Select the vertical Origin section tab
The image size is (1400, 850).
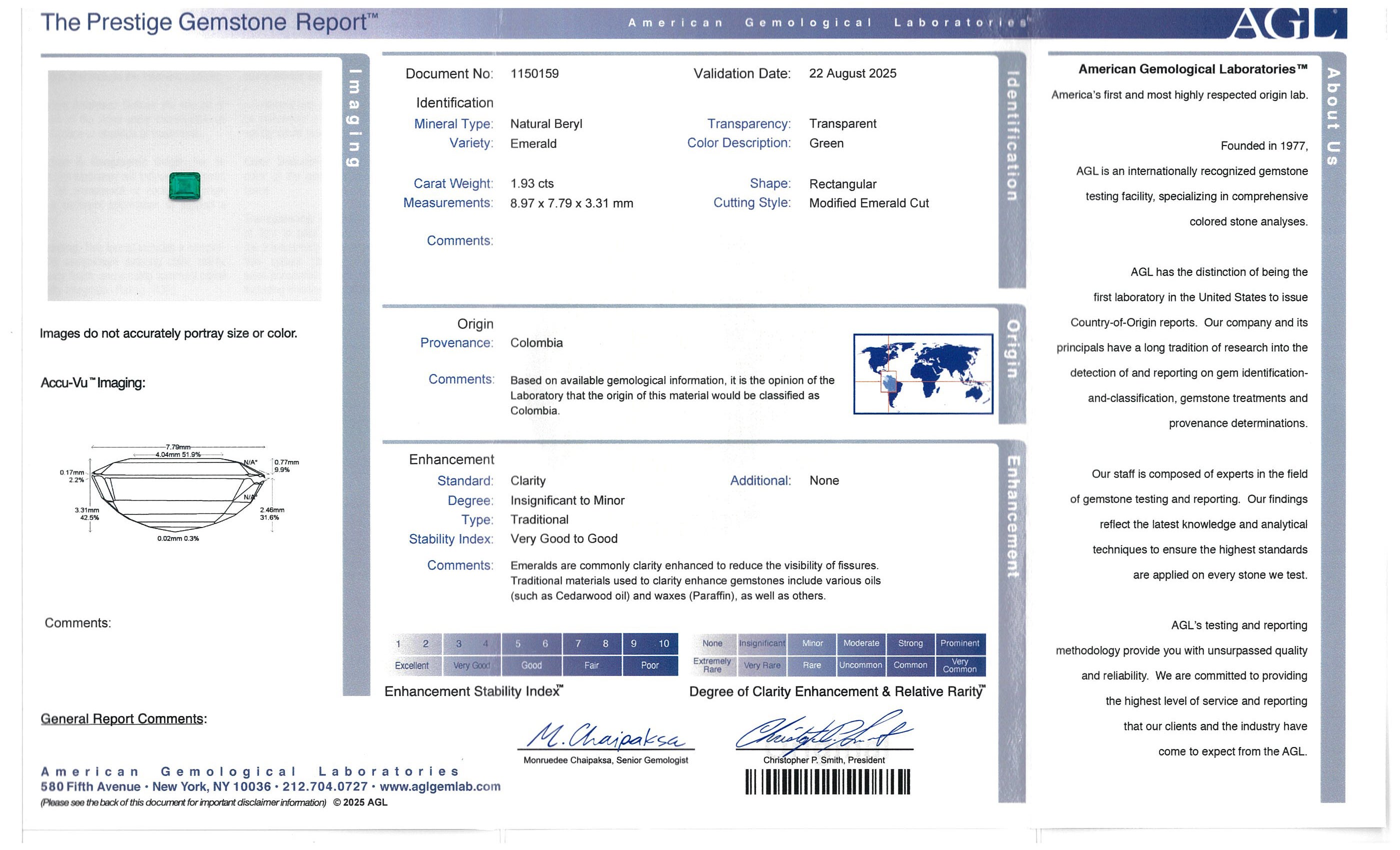[1012, 349]
